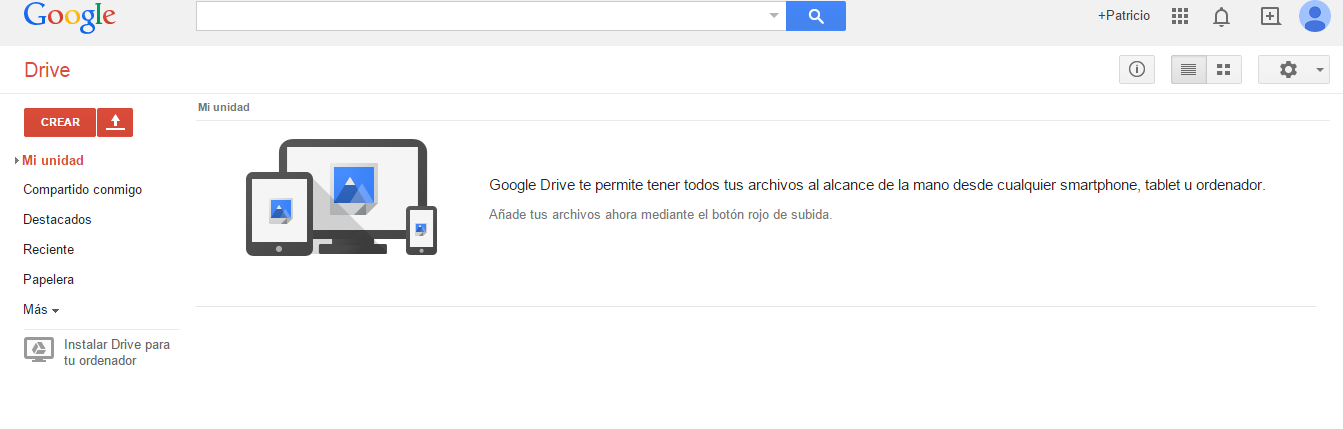This screenshot has width=1343, height=429.
Task: Switch to grid view
Action: pyautogui.click(x=1224, y=70)
